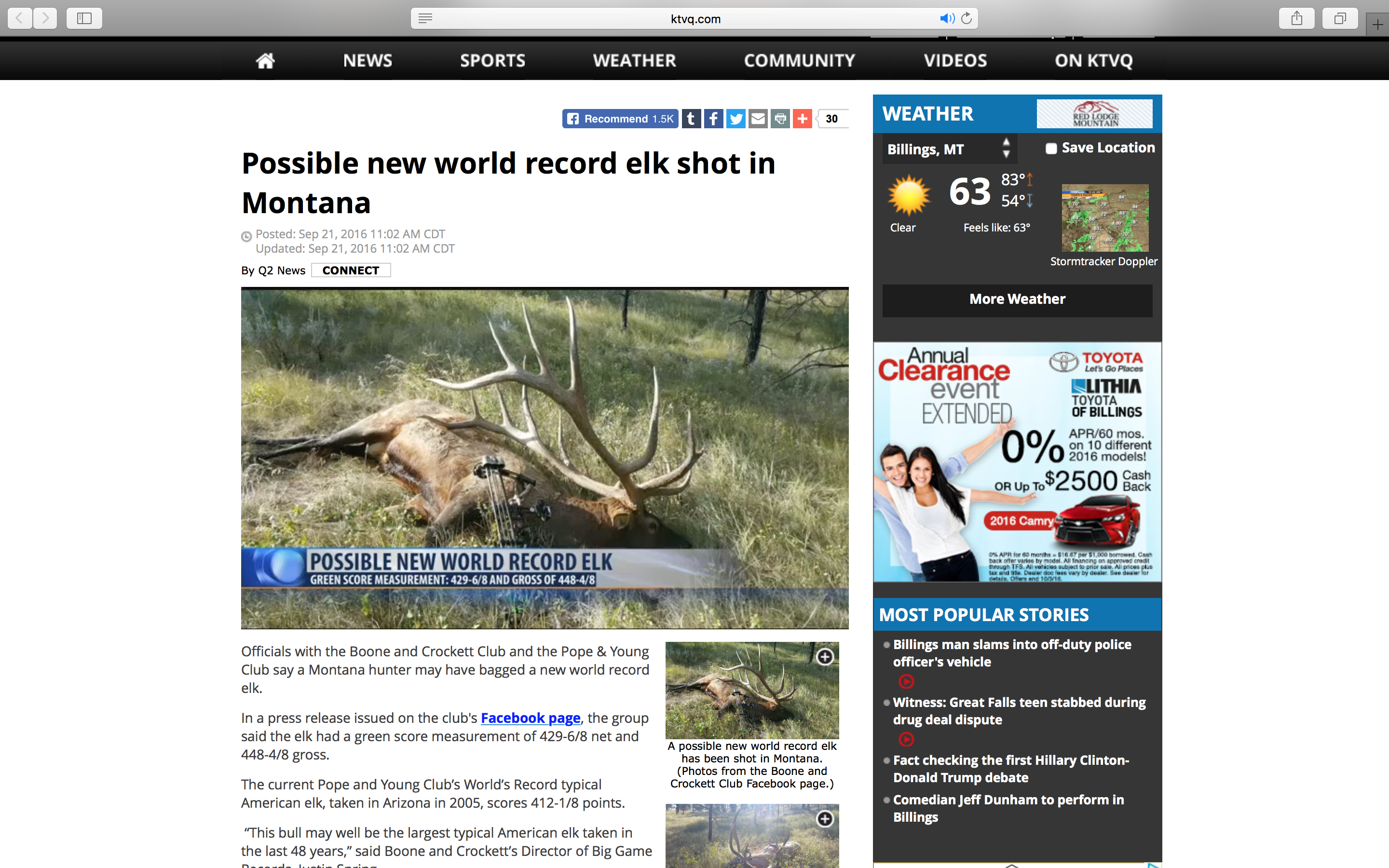Email this article using envelope icon
Screen dimensions: 1389x868
(x=758, y=119)
